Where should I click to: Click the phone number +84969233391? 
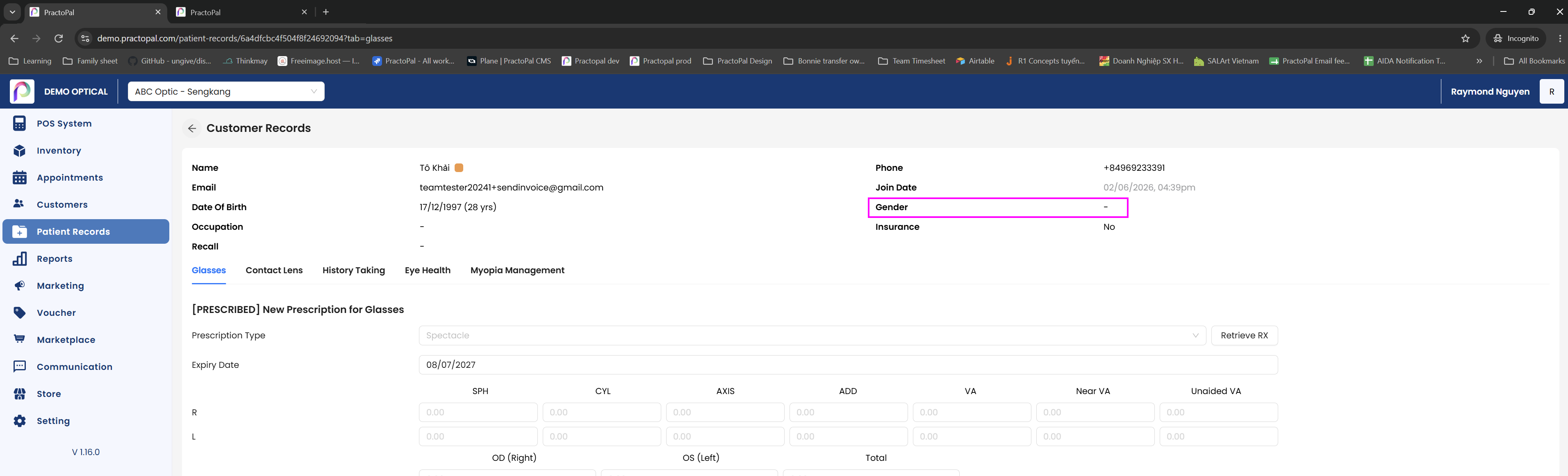pos(1134,168)
